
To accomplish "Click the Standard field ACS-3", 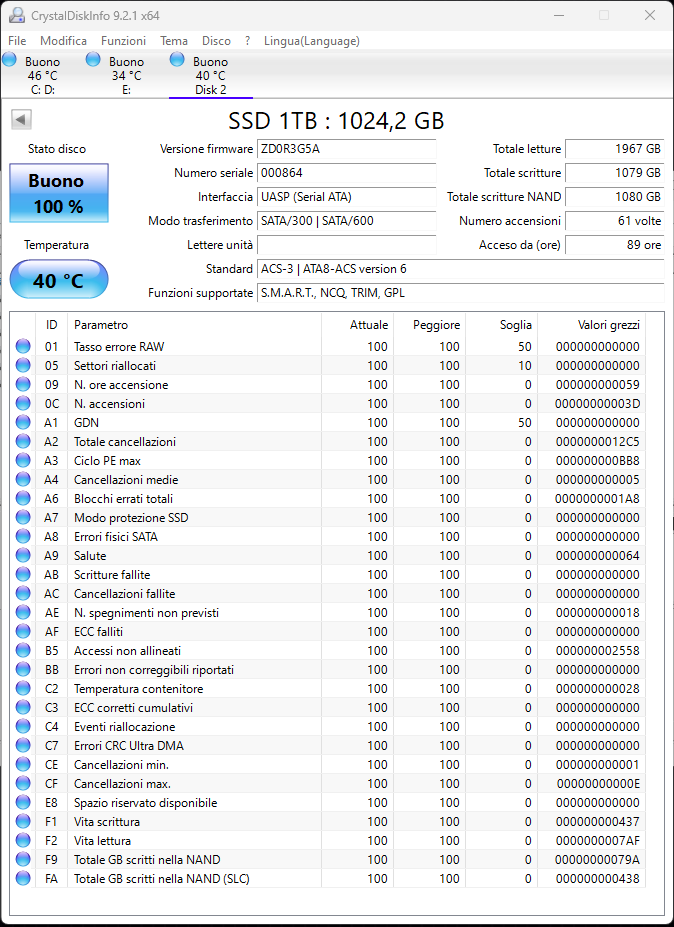I will (x=461, y=269).
